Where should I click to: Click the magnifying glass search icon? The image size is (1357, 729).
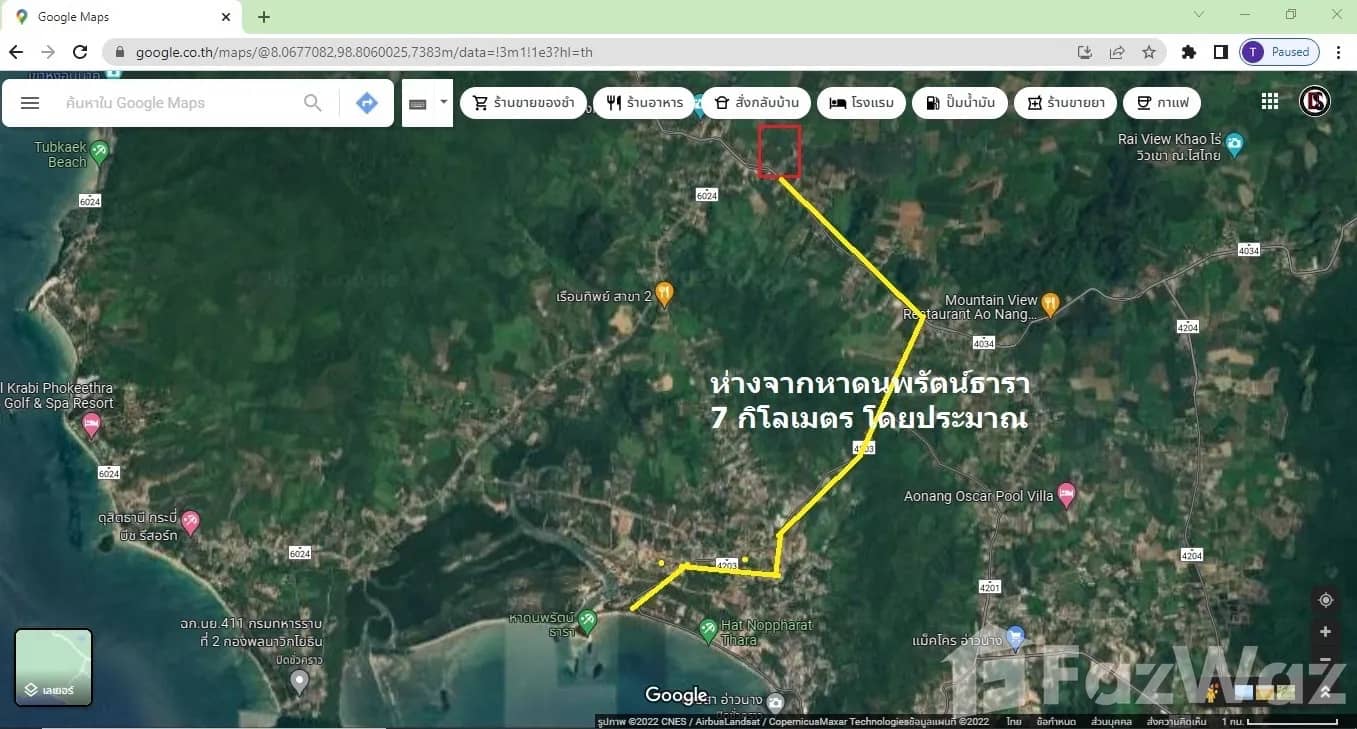click(313, 103)
